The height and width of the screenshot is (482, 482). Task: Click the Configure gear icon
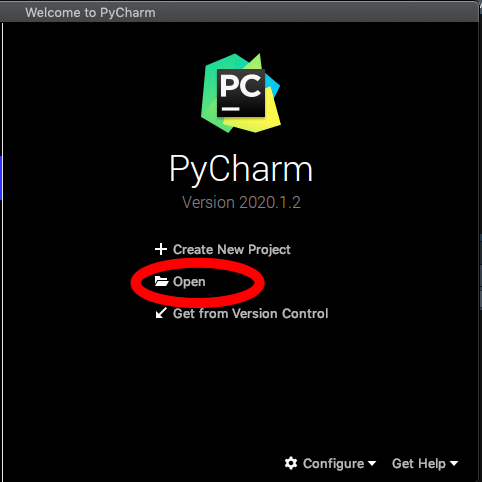point(291,463)
